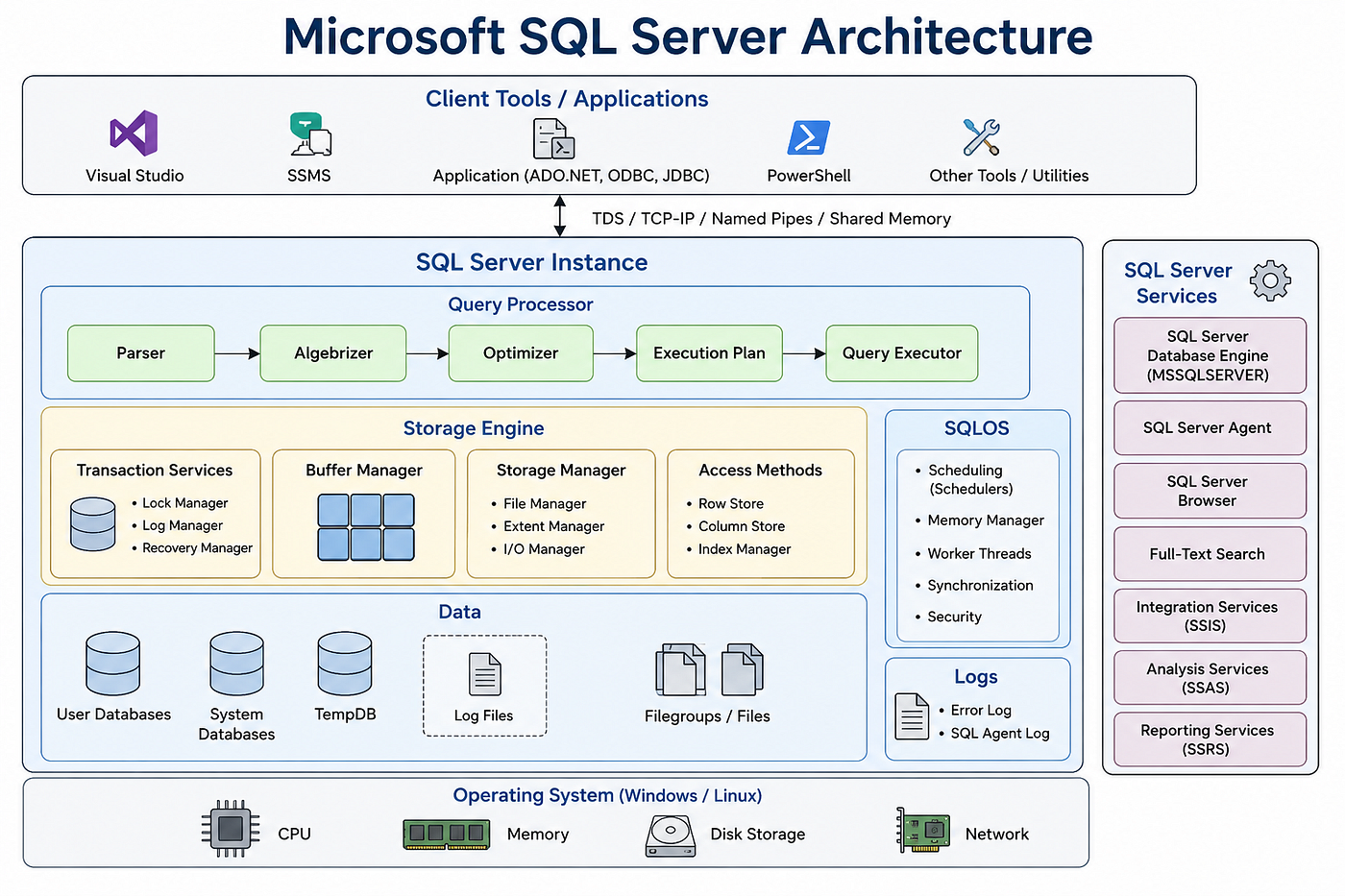Click the Client Tools / Applications heading
Viewport: 1345px width, 896px height.
(x=567, y=99)
